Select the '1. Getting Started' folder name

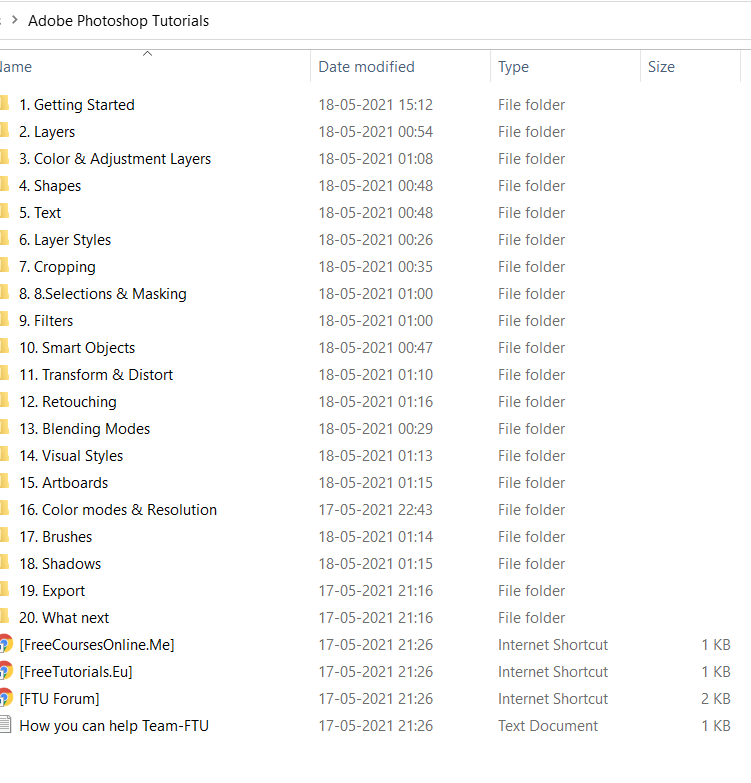pos(77,105)
